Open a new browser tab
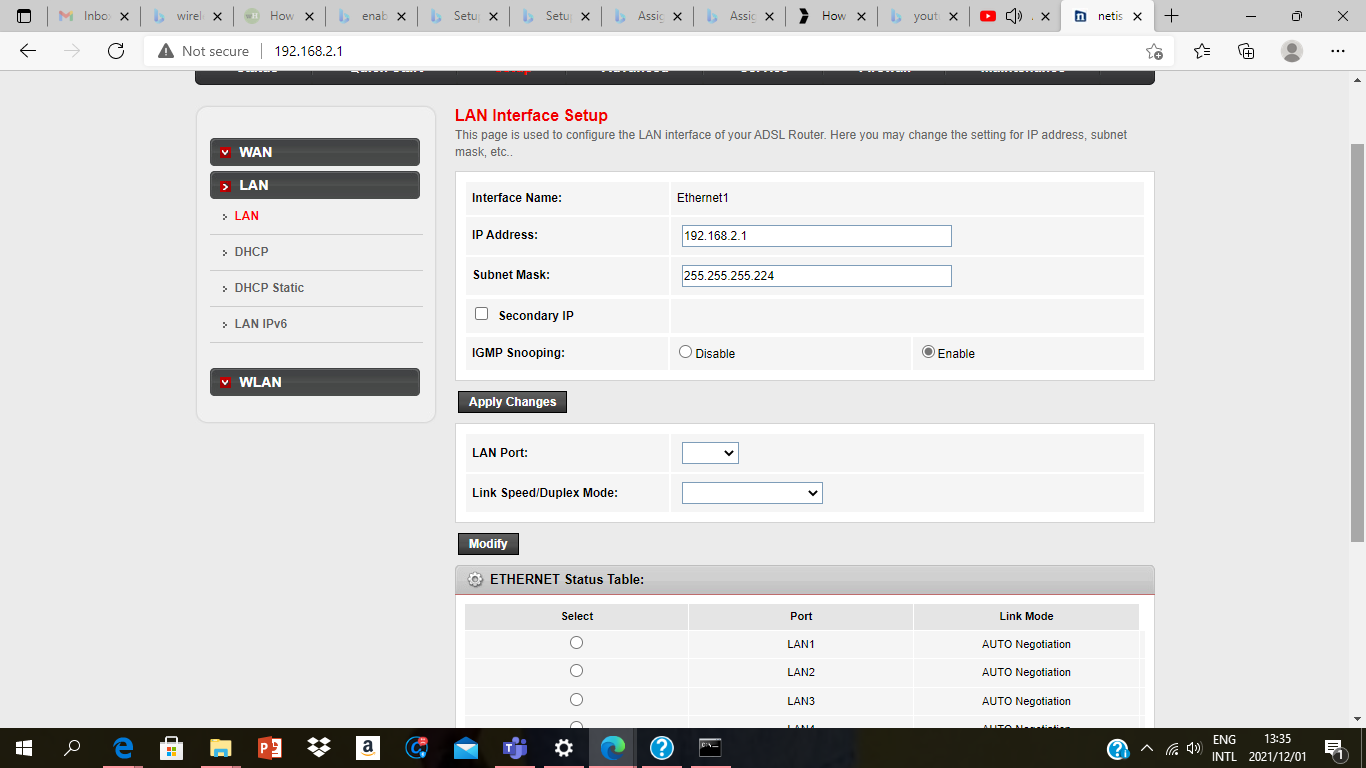 click(x=1172, y=16)
